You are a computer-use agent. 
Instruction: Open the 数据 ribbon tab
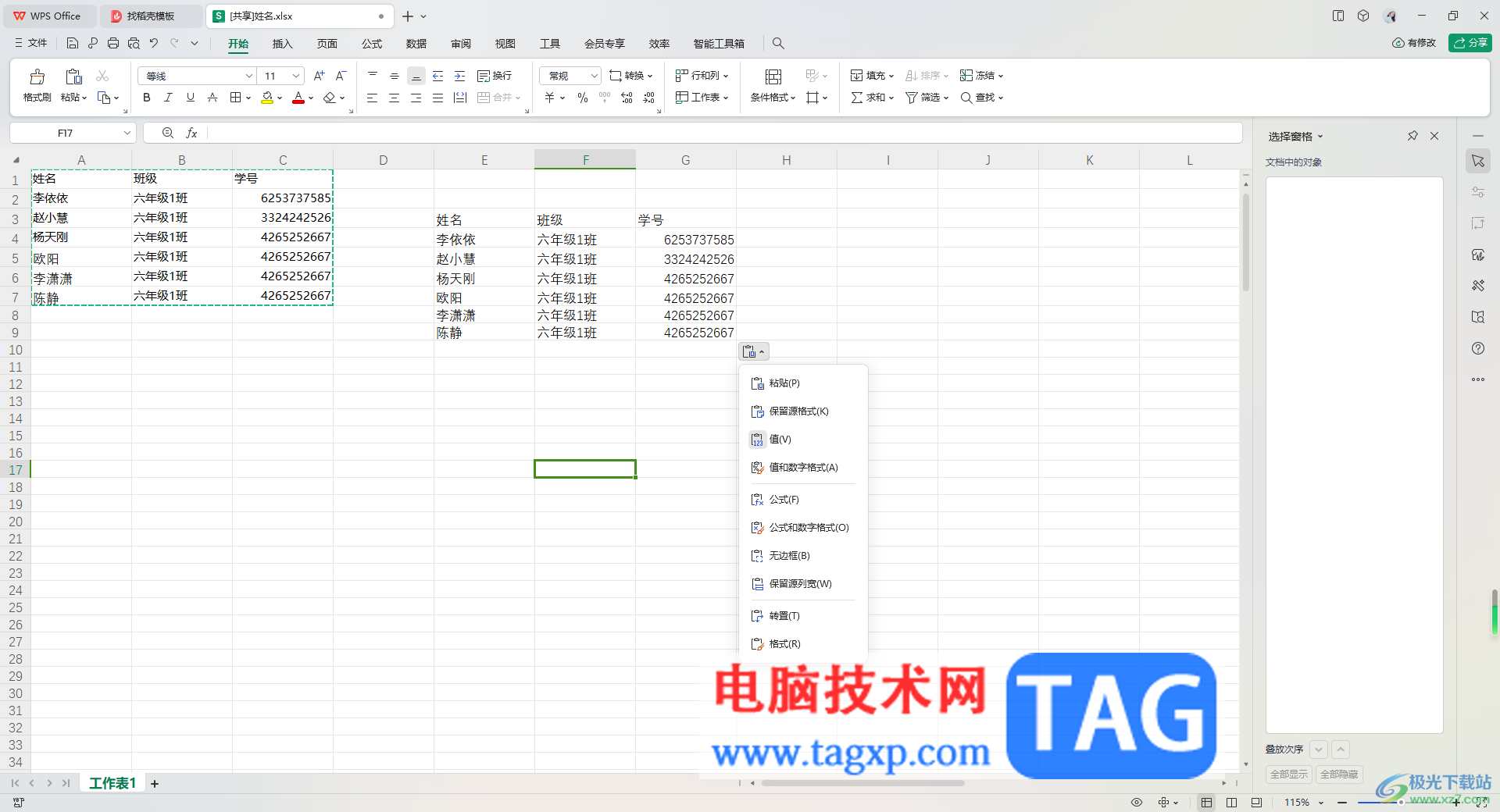pyautogui.click(x=416, y=44)
